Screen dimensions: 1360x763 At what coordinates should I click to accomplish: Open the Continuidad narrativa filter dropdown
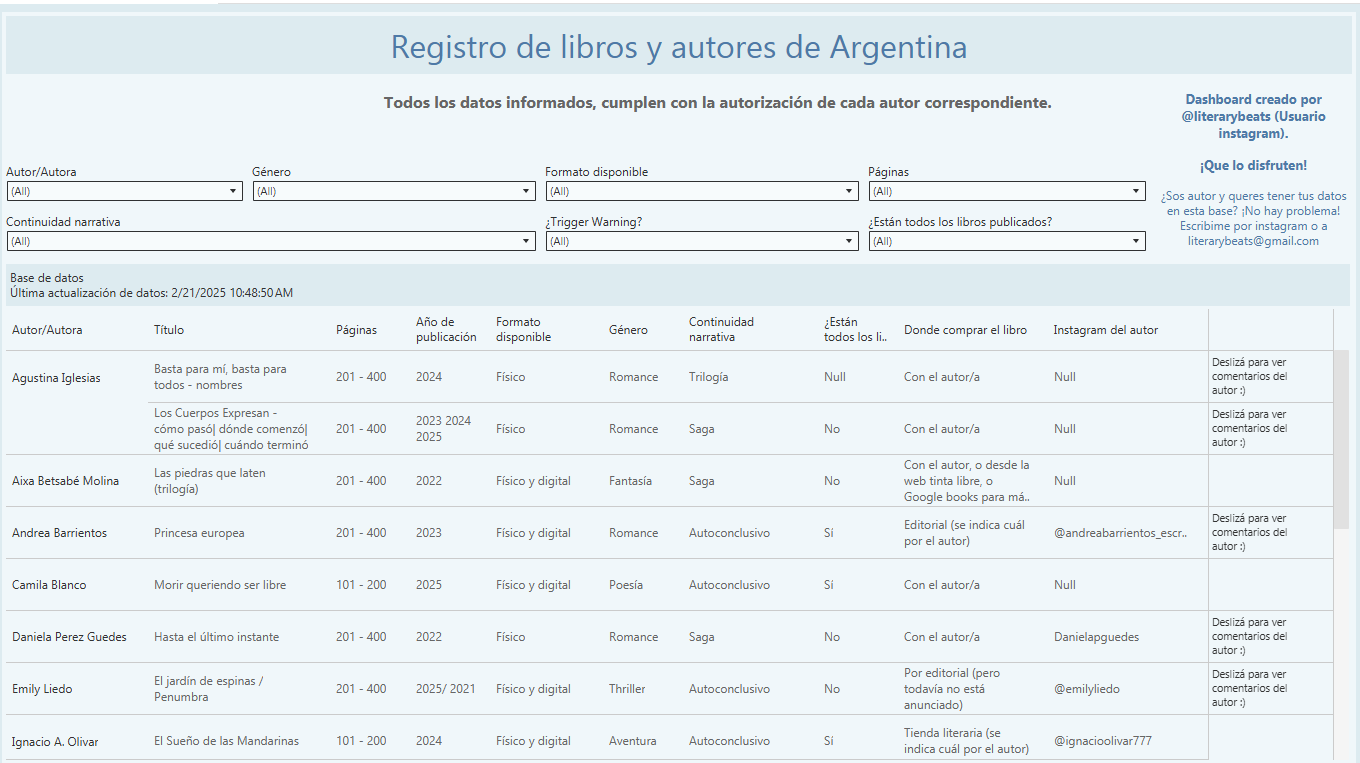(271, 241)
